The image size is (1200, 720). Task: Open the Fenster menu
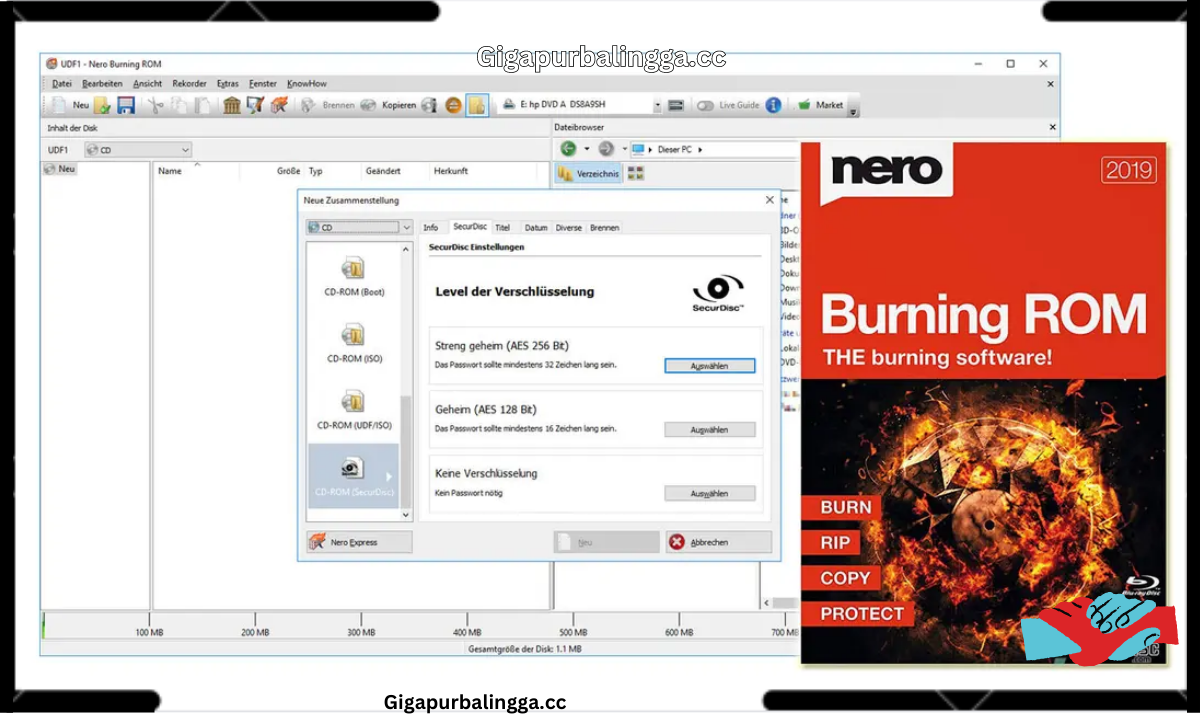pos(263,84)
